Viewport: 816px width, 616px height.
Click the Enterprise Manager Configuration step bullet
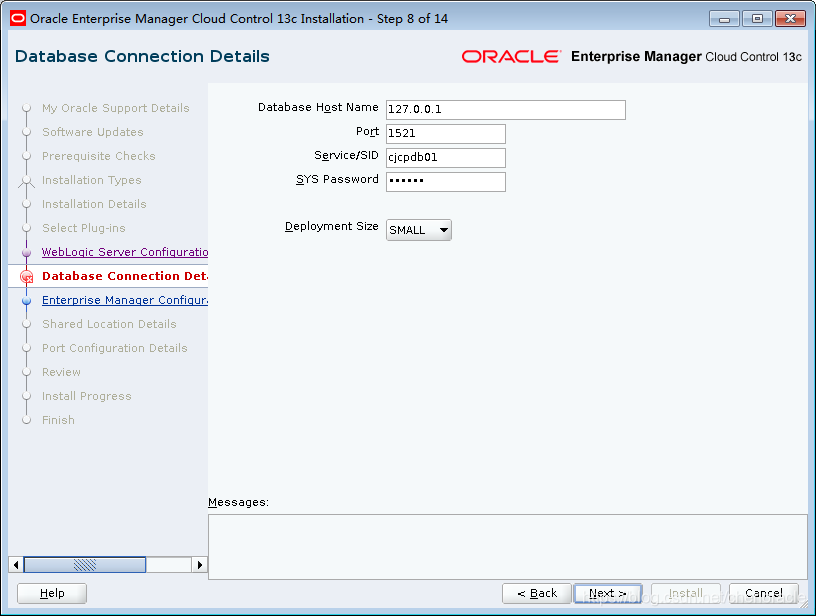coord(27,301)
